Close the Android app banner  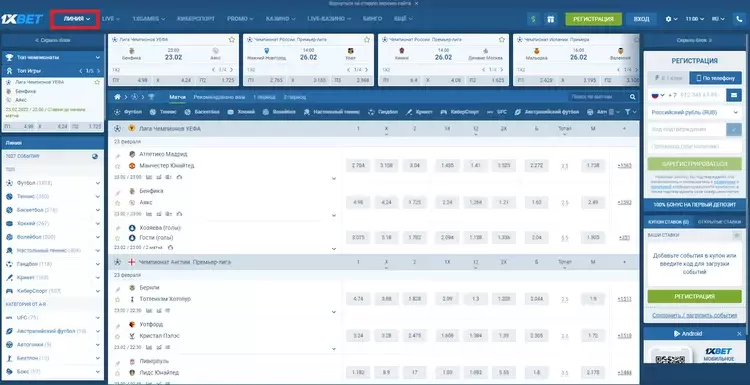(x=739, y=333)
